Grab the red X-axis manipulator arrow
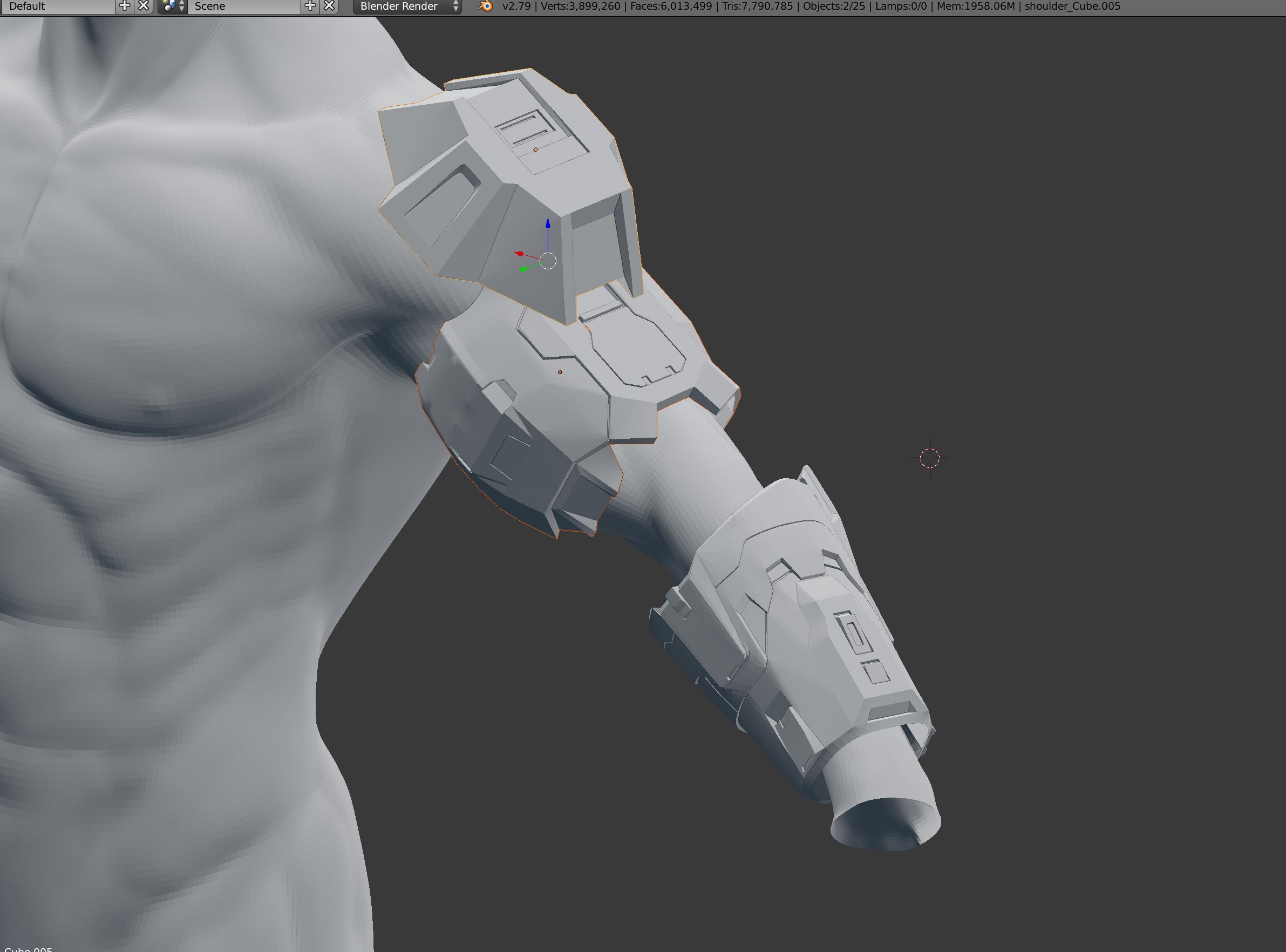This screenshot has height=952, width=1286. pos(520,254)
